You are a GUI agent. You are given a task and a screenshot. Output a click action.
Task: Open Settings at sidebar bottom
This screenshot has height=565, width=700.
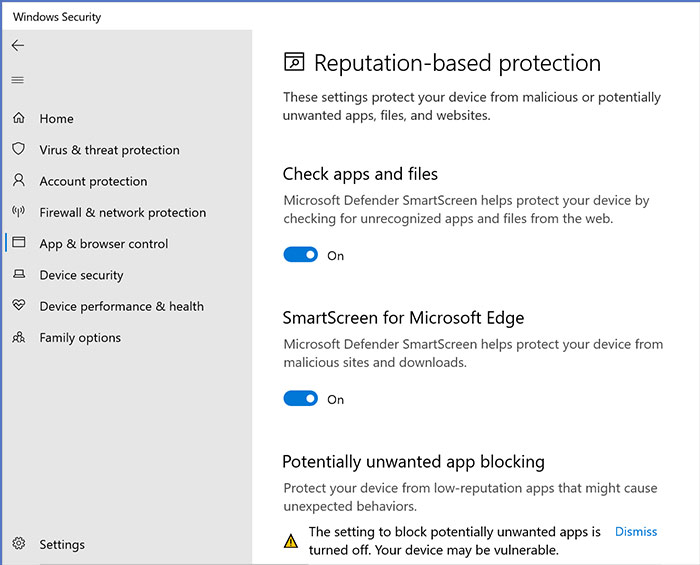pyautogui.click(x=62, y=544)
